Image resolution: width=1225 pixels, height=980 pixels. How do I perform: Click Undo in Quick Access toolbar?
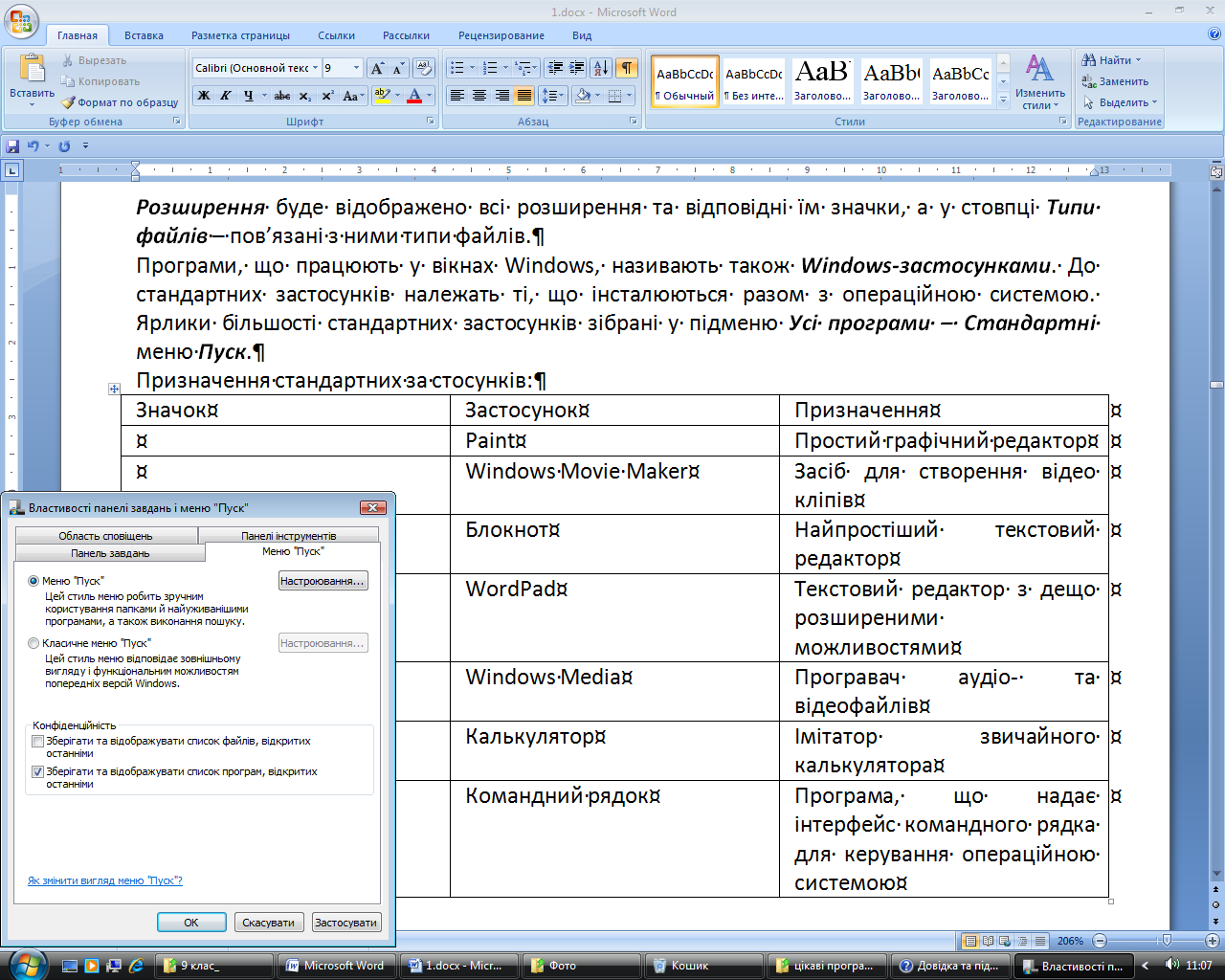tap(33, 146)
